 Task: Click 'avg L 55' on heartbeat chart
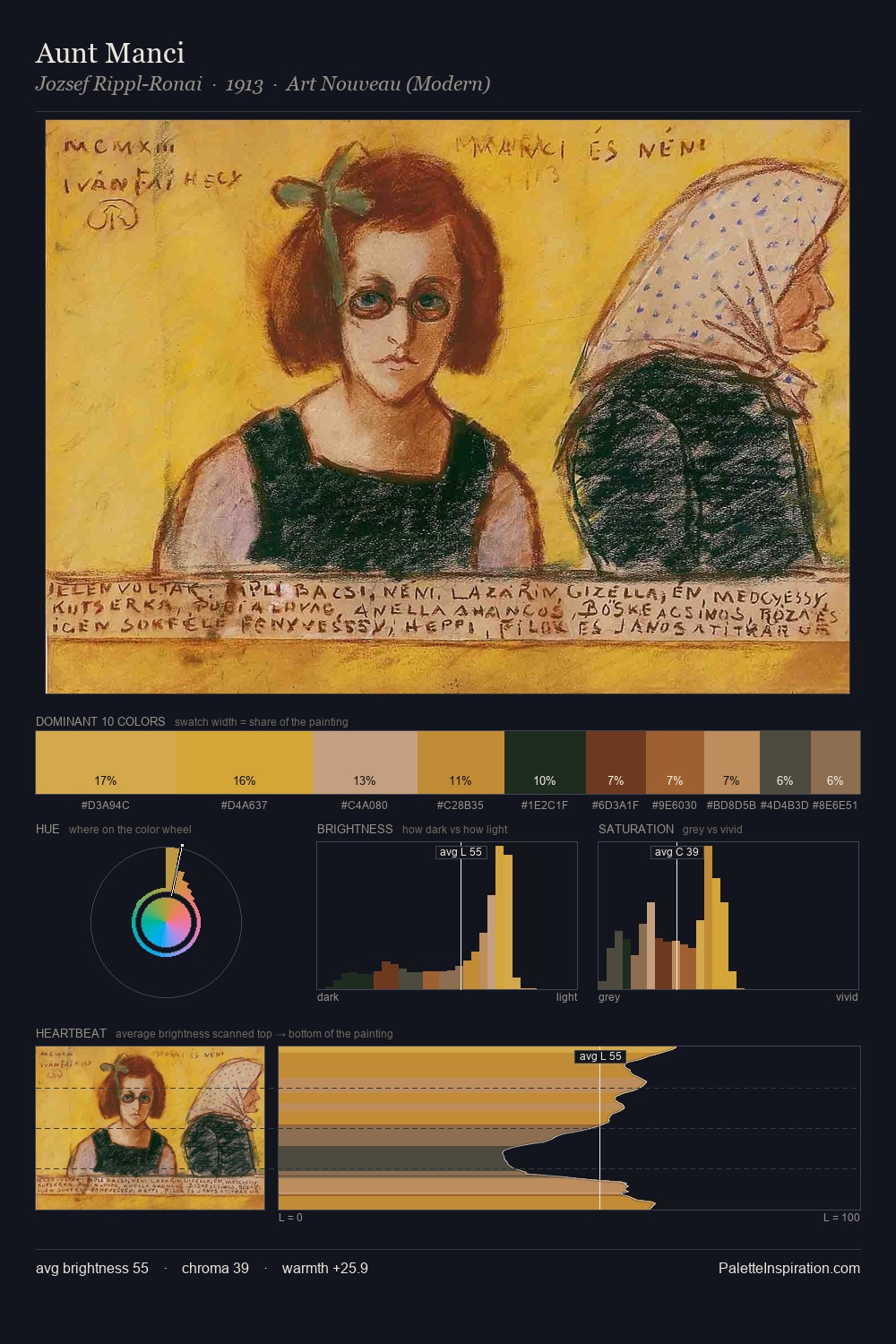[x=600, y=1056]
